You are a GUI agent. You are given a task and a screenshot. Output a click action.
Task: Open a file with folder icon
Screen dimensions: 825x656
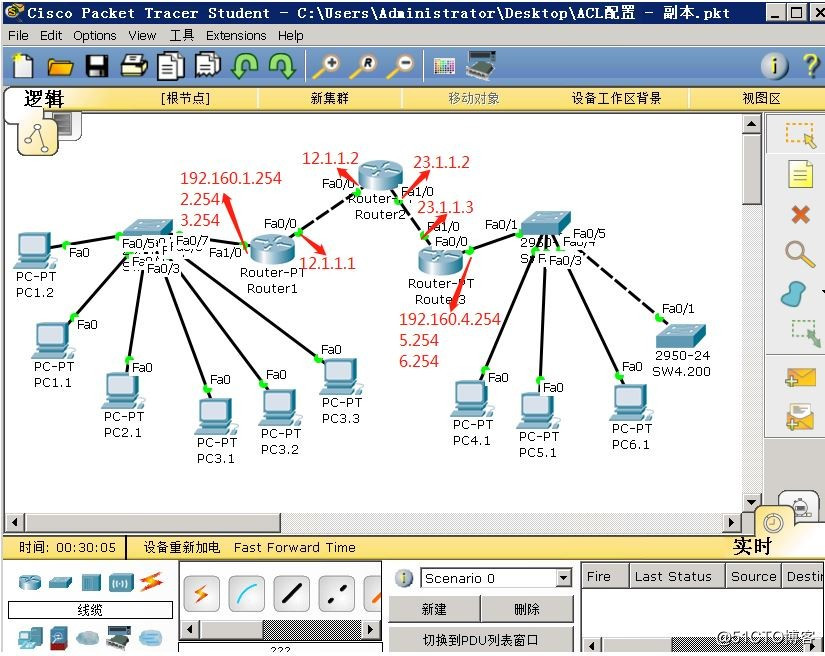[60, 67]
